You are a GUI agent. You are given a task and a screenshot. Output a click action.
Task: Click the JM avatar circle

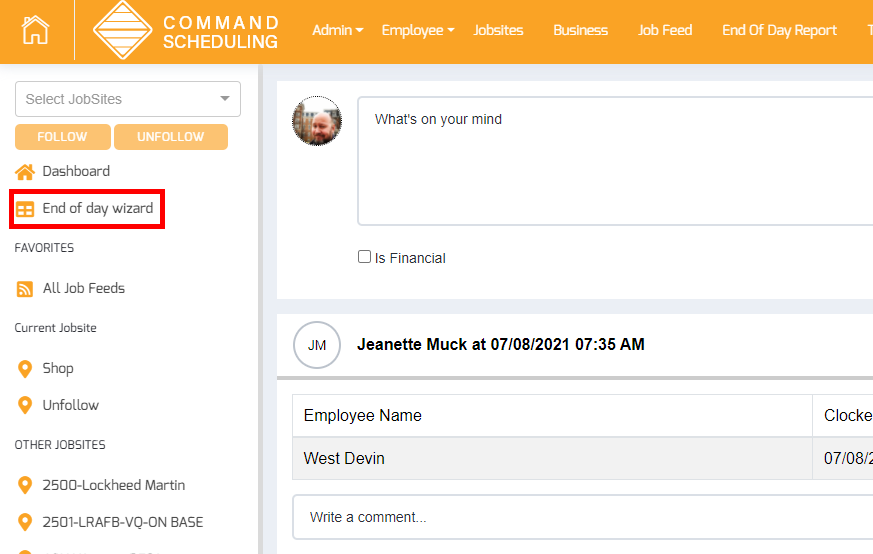coord(317,345)
